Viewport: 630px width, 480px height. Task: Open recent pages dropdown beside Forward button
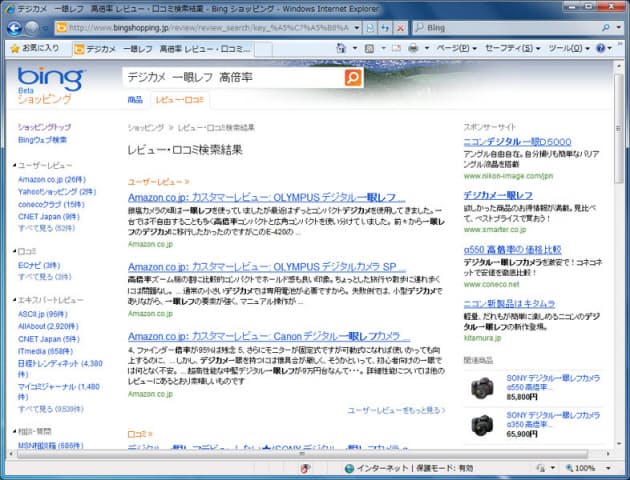[45, 28]
